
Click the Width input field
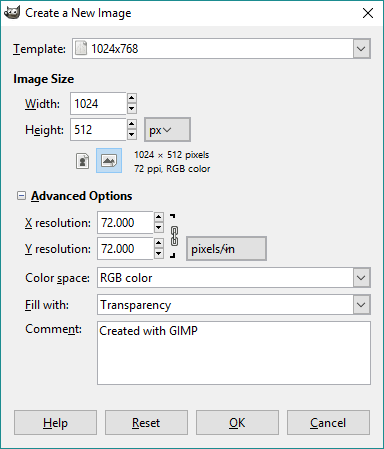click(x=98, y=104)
